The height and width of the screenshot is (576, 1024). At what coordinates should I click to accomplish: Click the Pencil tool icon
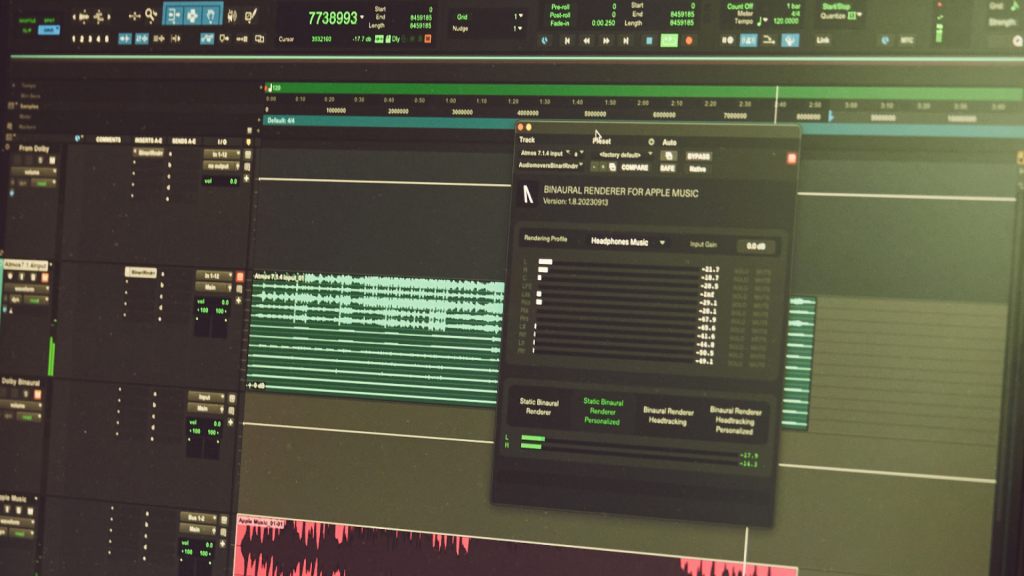249,15
